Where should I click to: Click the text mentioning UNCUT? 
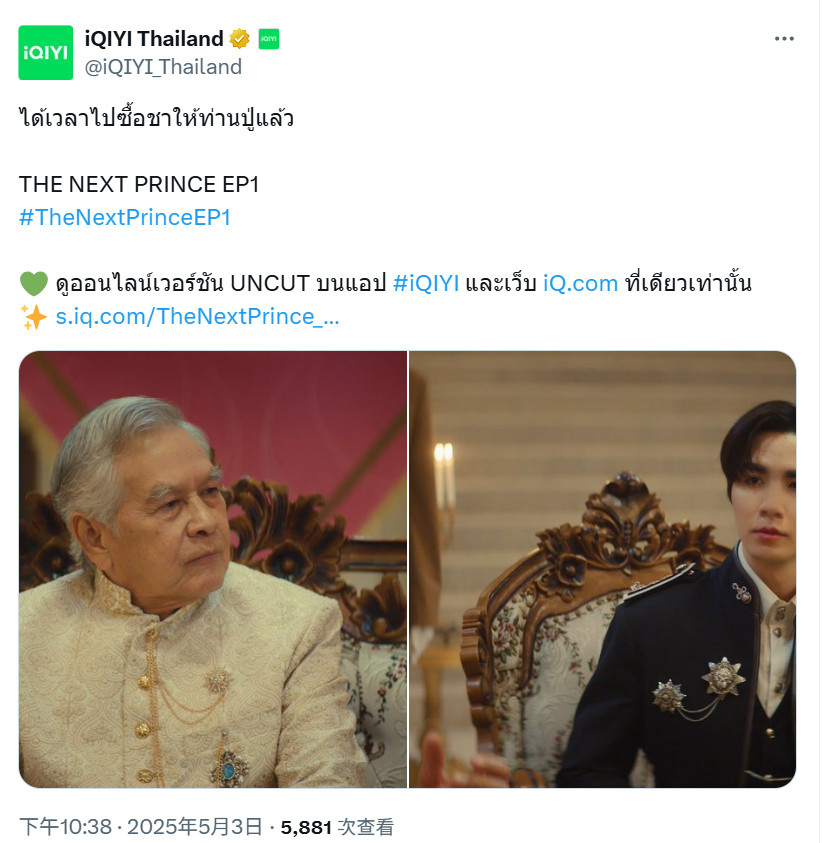click(220, 283)
